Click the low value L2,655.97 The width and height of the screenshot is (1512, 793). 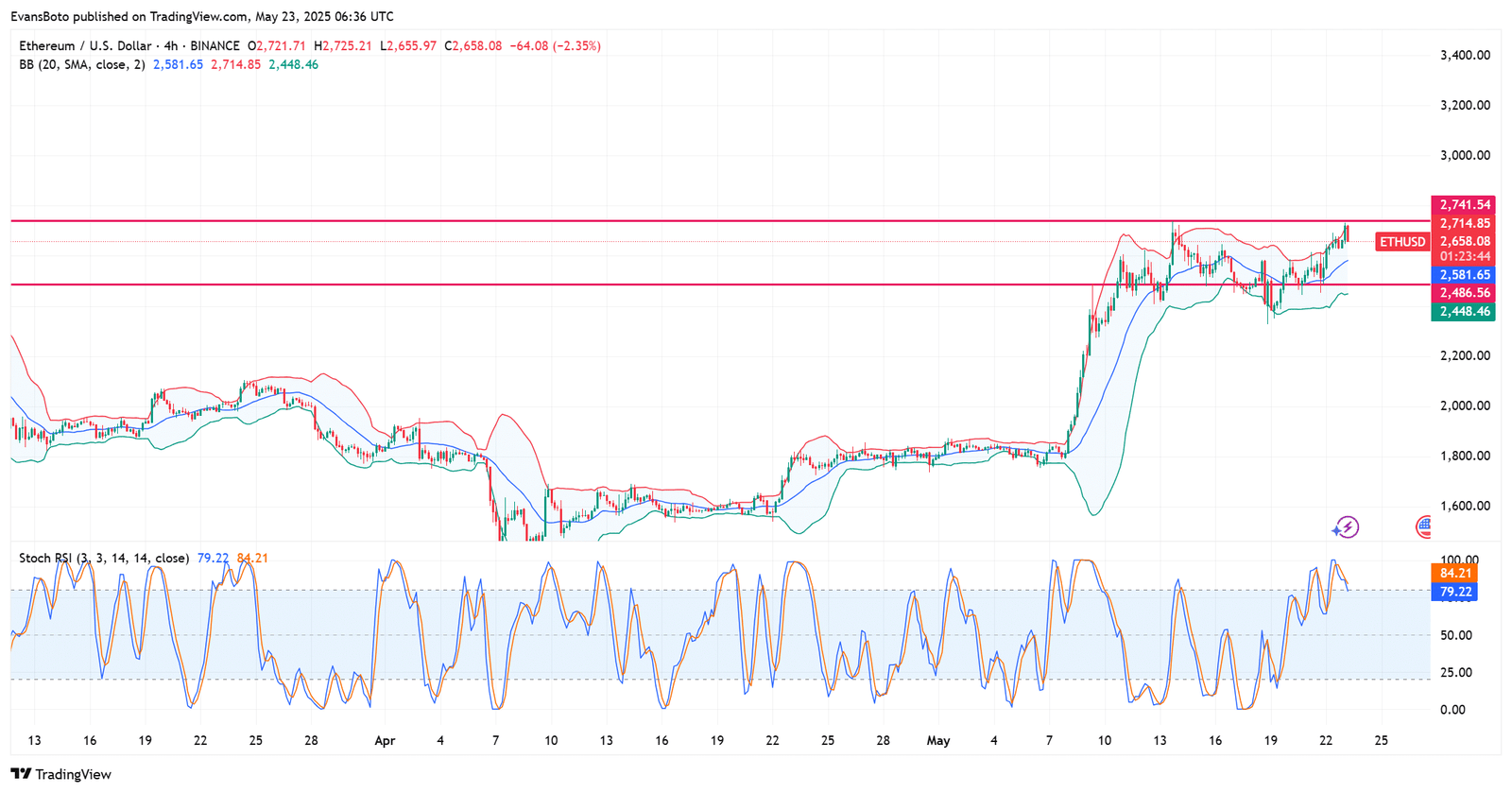[408, 45]
